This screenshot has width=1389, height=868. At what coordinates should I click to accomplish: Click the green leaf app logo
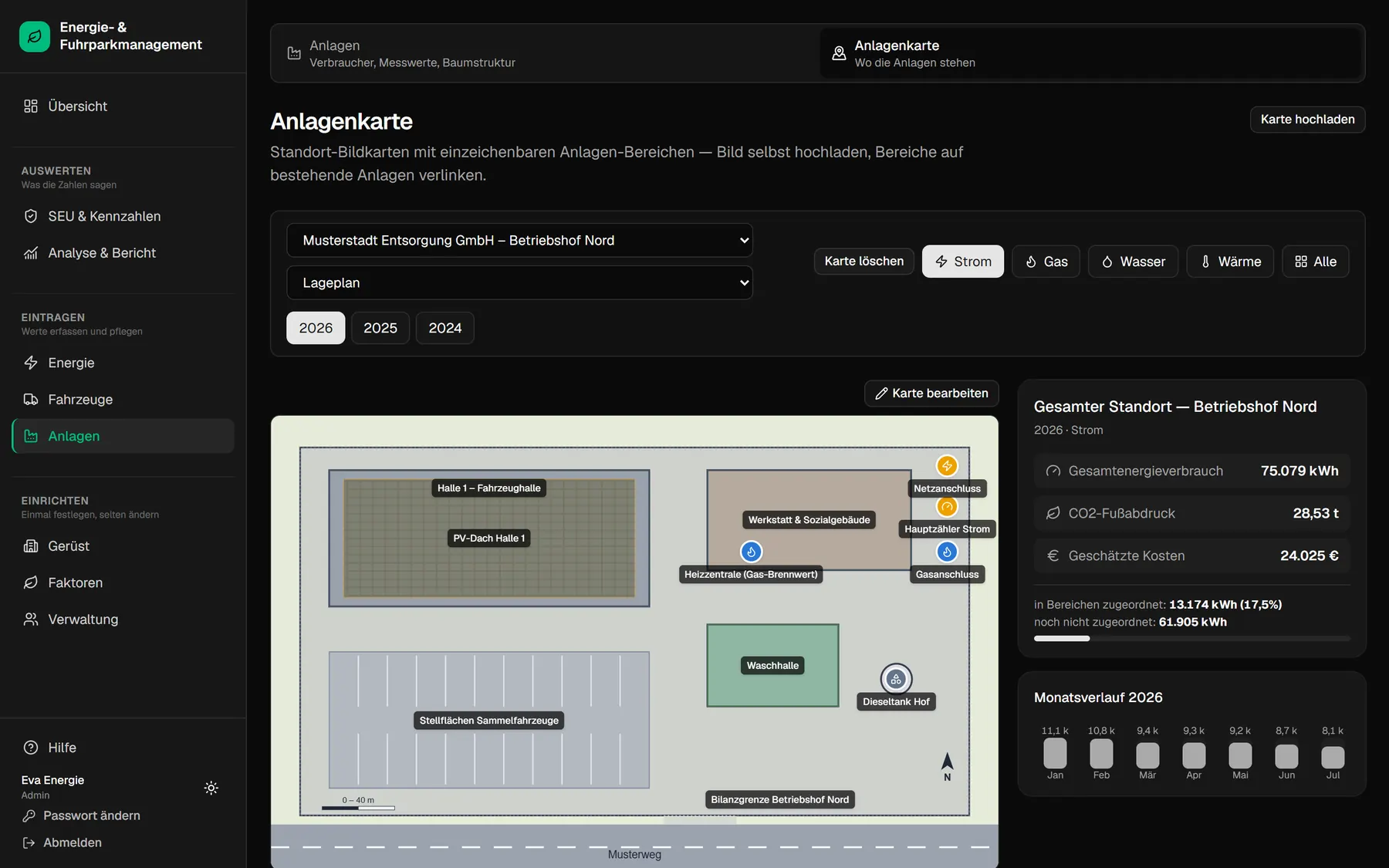pyautogui.click(x=35, y=36)
